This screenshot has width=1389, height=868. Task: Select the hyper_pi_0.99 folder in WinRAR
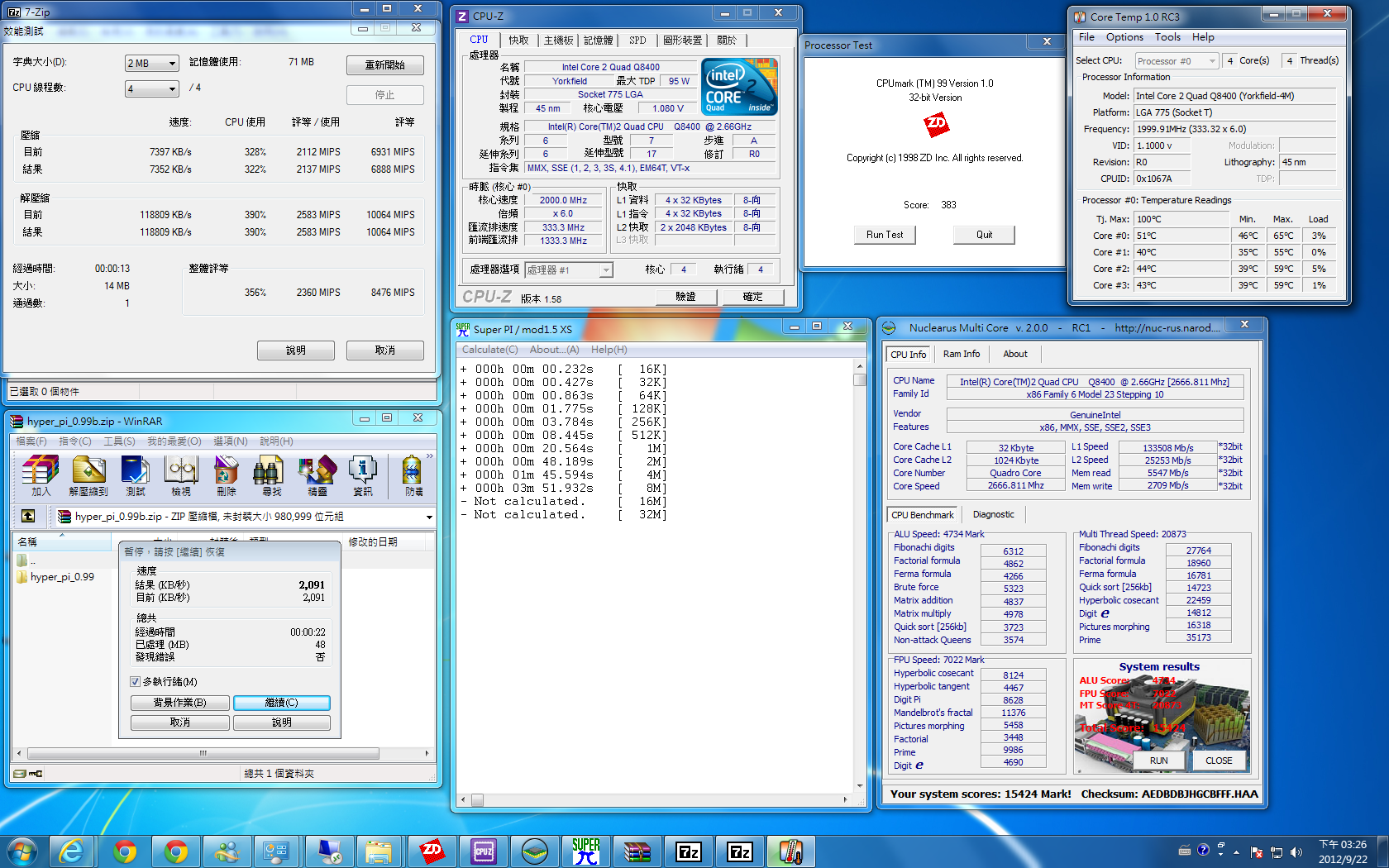tap(62, 577)
